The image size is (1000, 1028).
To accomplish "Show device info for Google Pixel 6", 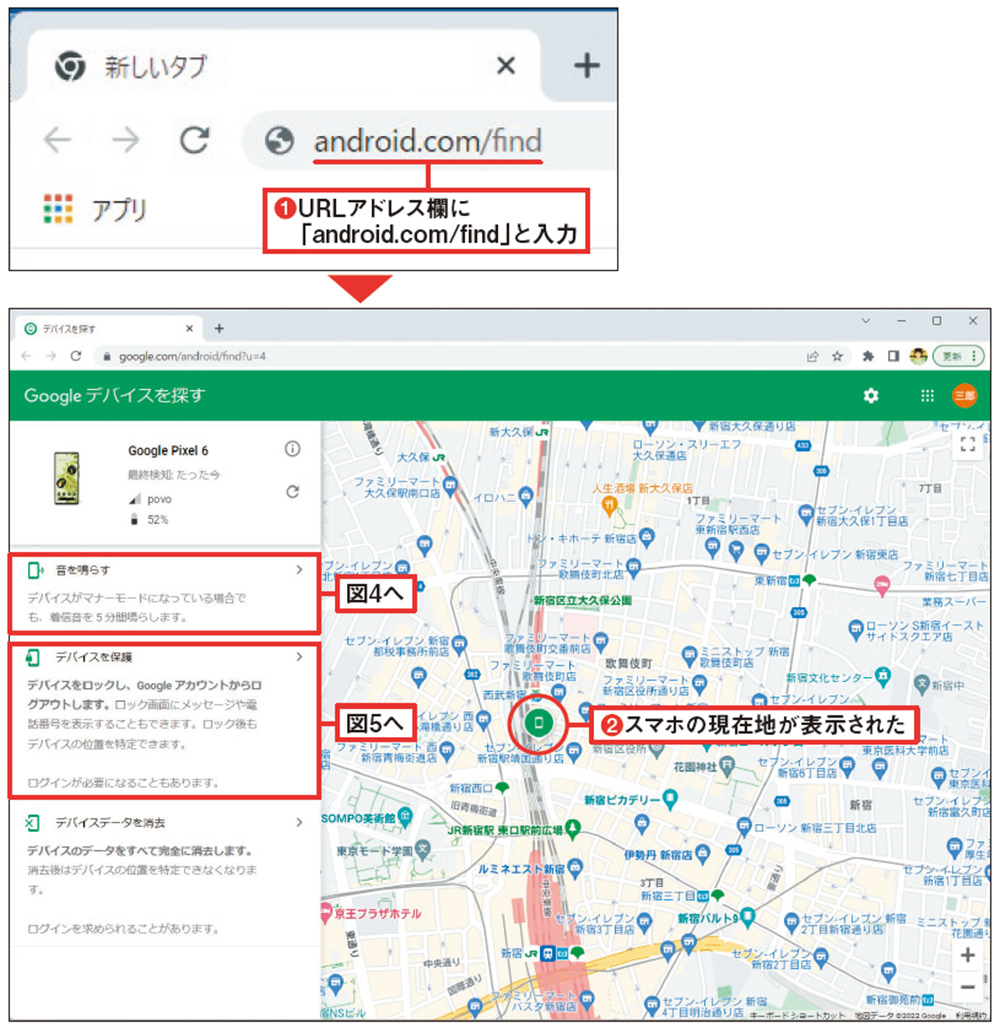I will tap(292, 448).
